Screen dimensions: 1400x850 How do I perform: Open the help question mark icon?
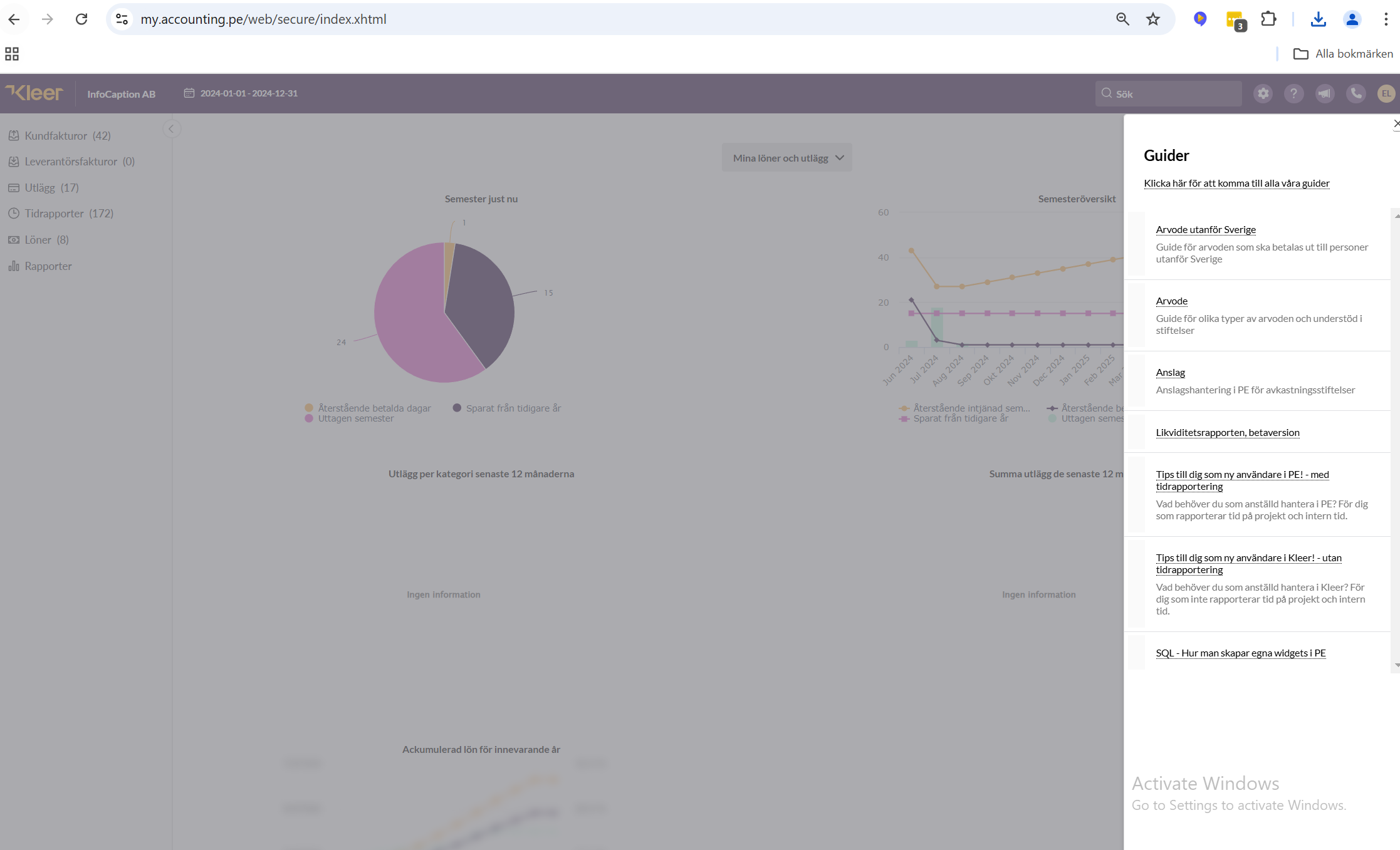[1293, 94]
